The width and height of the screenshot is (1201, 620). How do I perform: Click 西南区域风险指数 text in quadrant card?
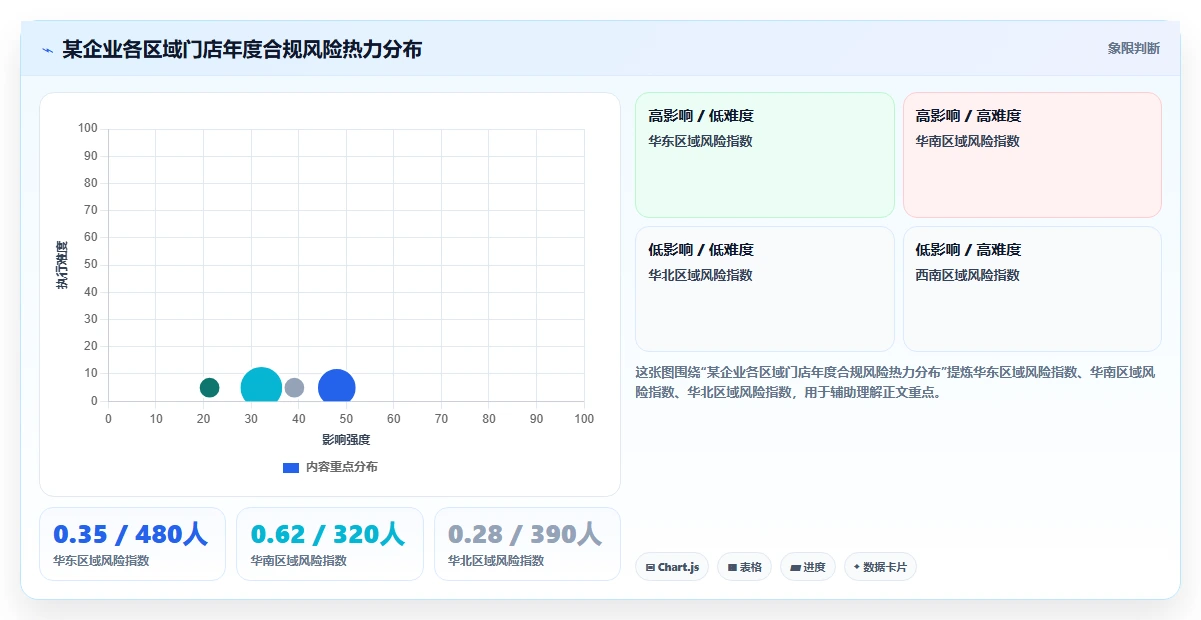967,275
